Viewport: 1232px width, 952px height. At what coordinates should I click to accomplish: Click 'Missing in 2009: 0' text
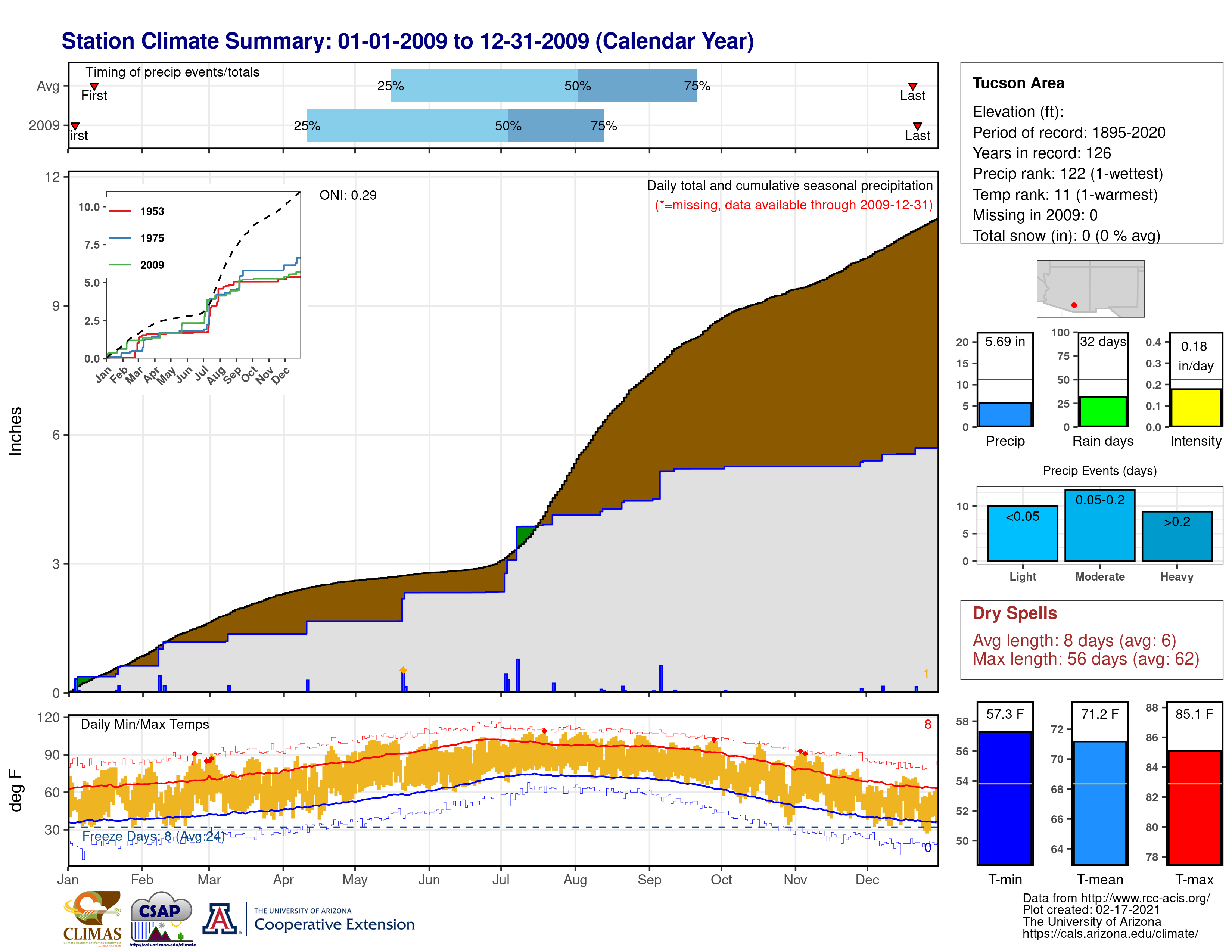pos(1035,215)
